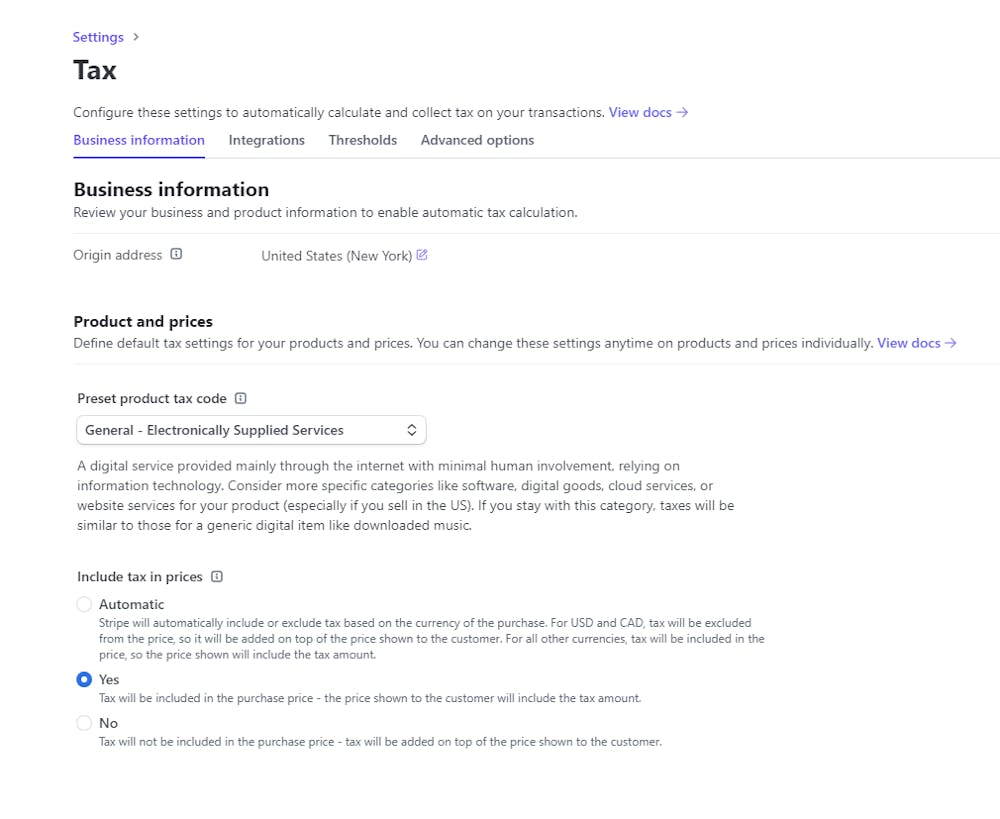Choose No for include tax in prices
This screenshot has width=1000, height=819.
tap(84, 723)
